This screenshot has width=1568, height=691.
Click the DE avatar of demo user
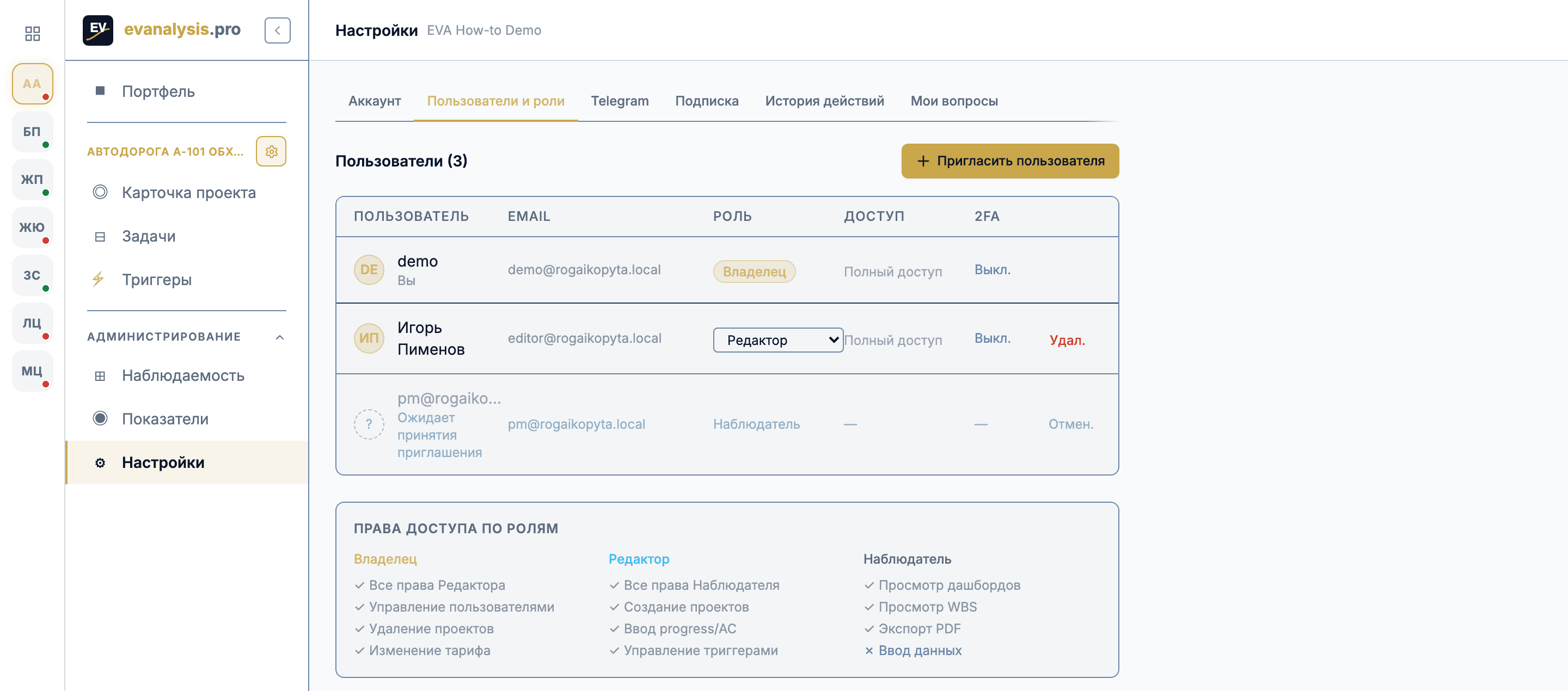tap(369, 269)
